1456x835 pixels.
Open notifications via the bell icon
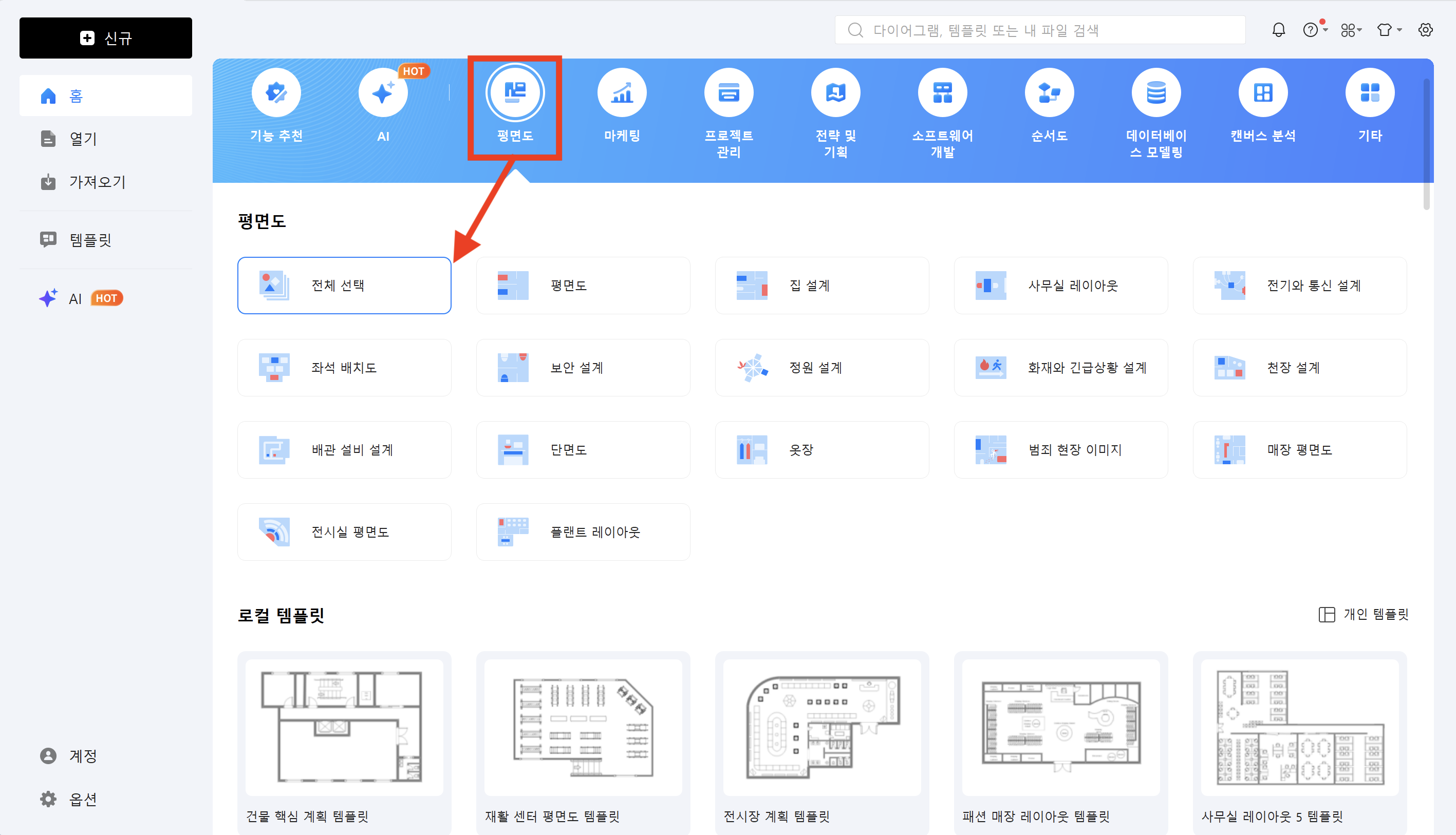point(1278,30)
